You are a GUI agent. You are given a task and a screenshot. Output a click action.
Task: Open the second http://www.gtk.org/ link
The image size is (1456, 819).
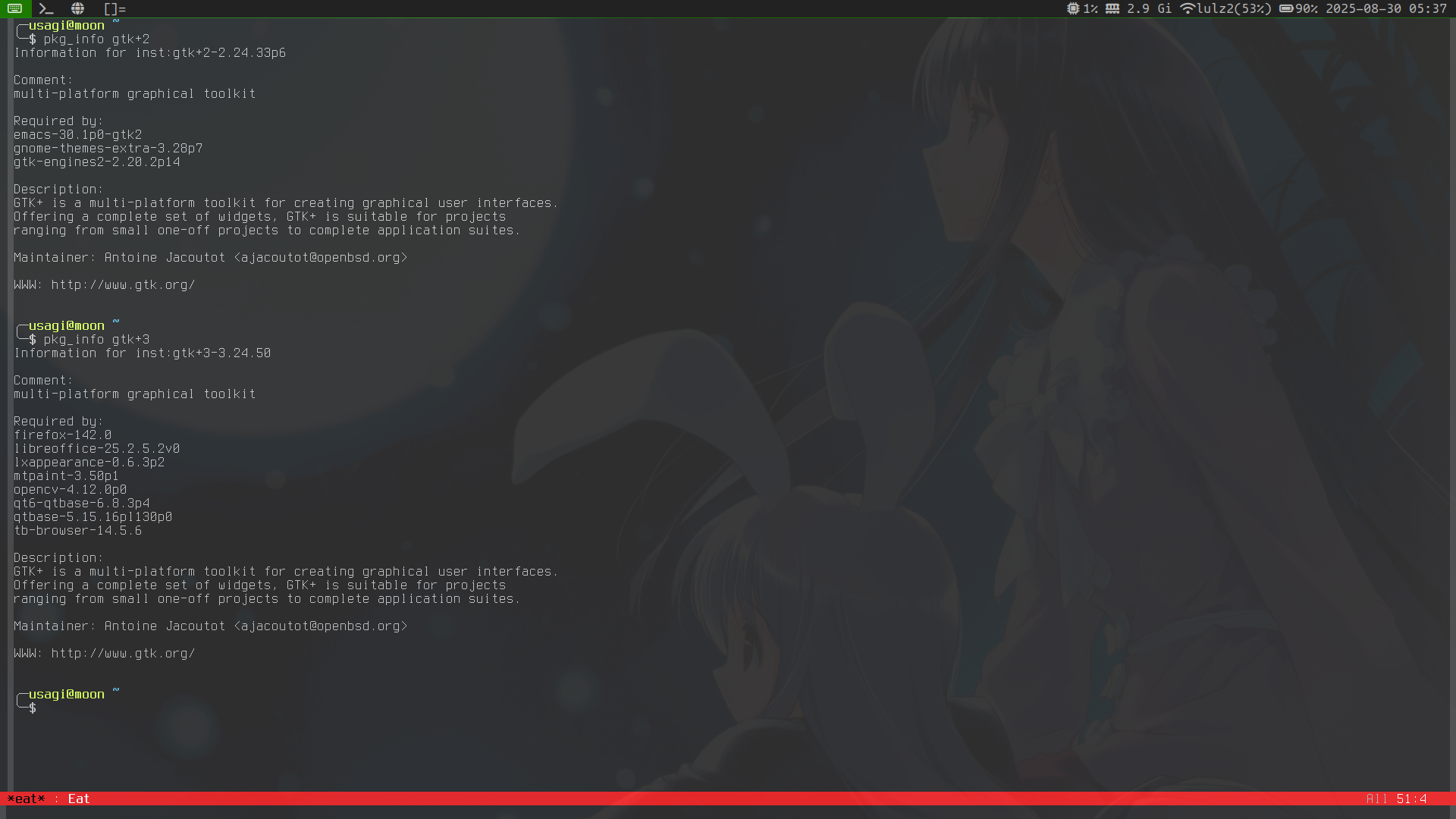pos(123,654)
